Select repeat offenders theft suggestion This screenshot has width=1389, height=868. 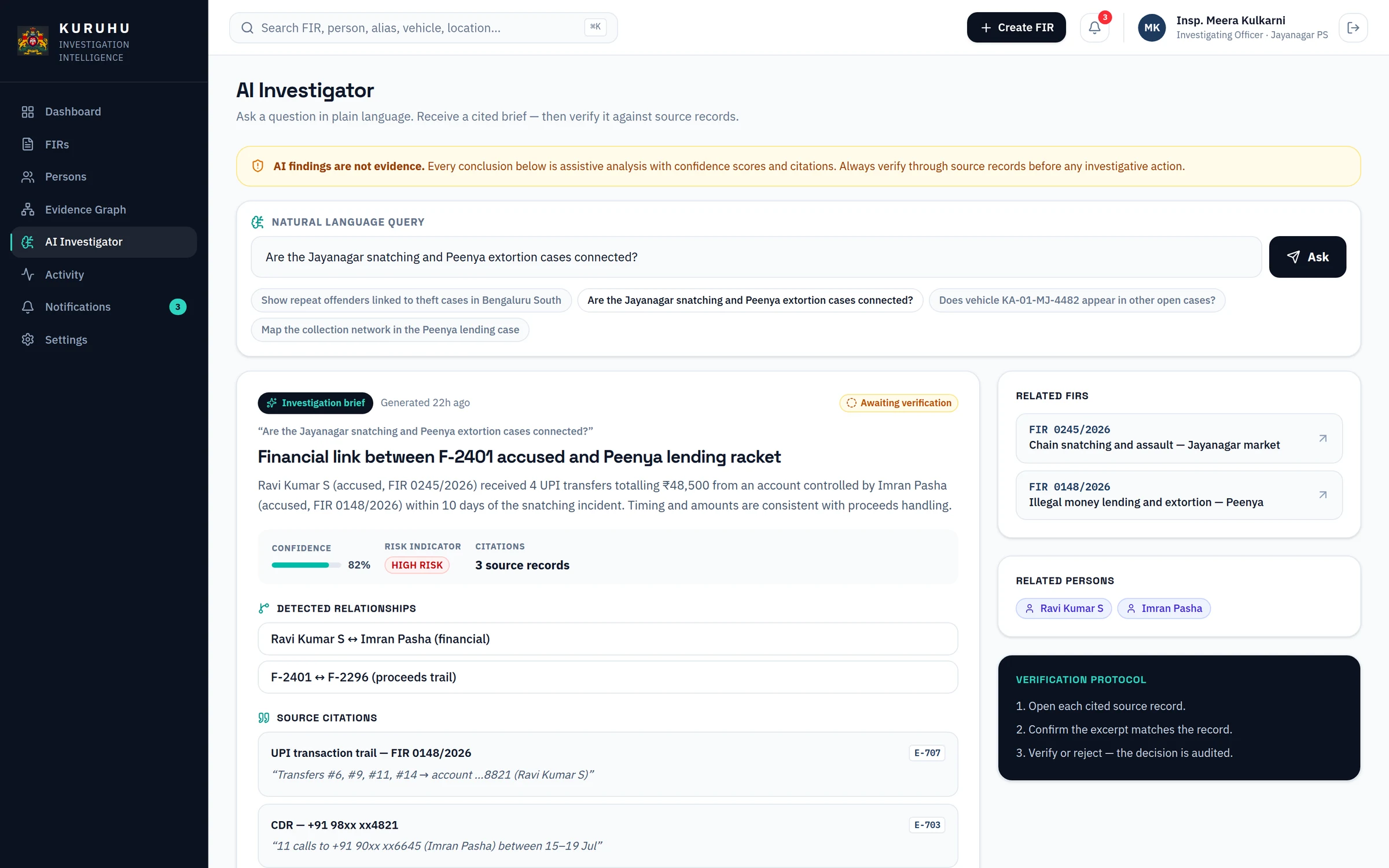pos(411,300)
